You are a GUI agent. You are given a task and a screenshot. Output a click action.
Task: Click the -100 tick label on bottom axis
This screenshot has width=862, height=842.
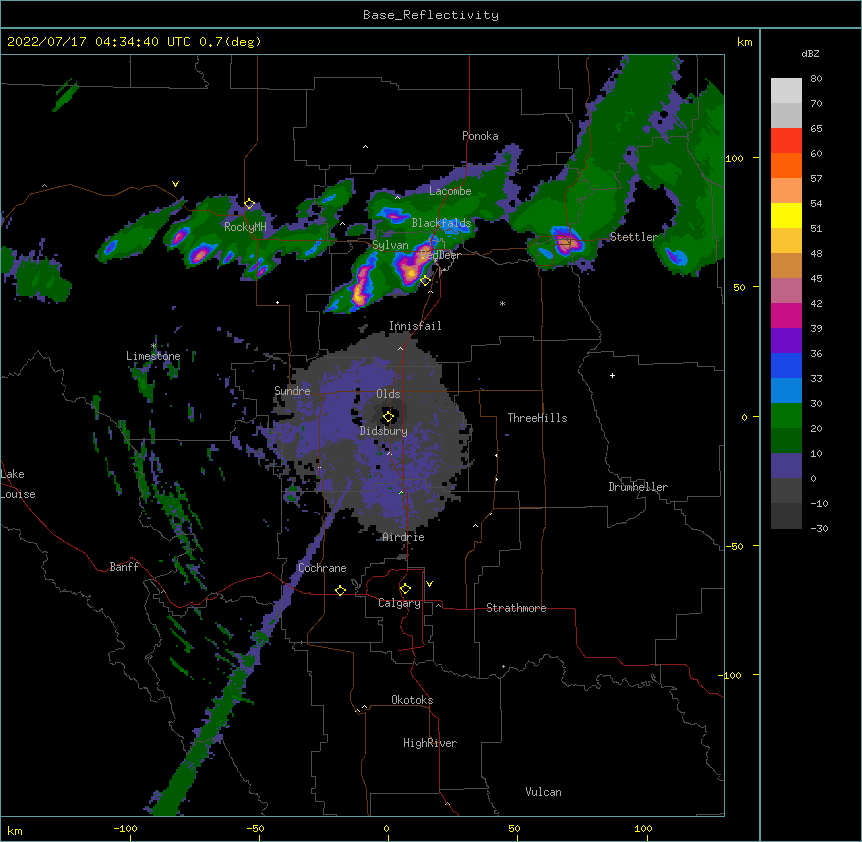click(125, 828)
